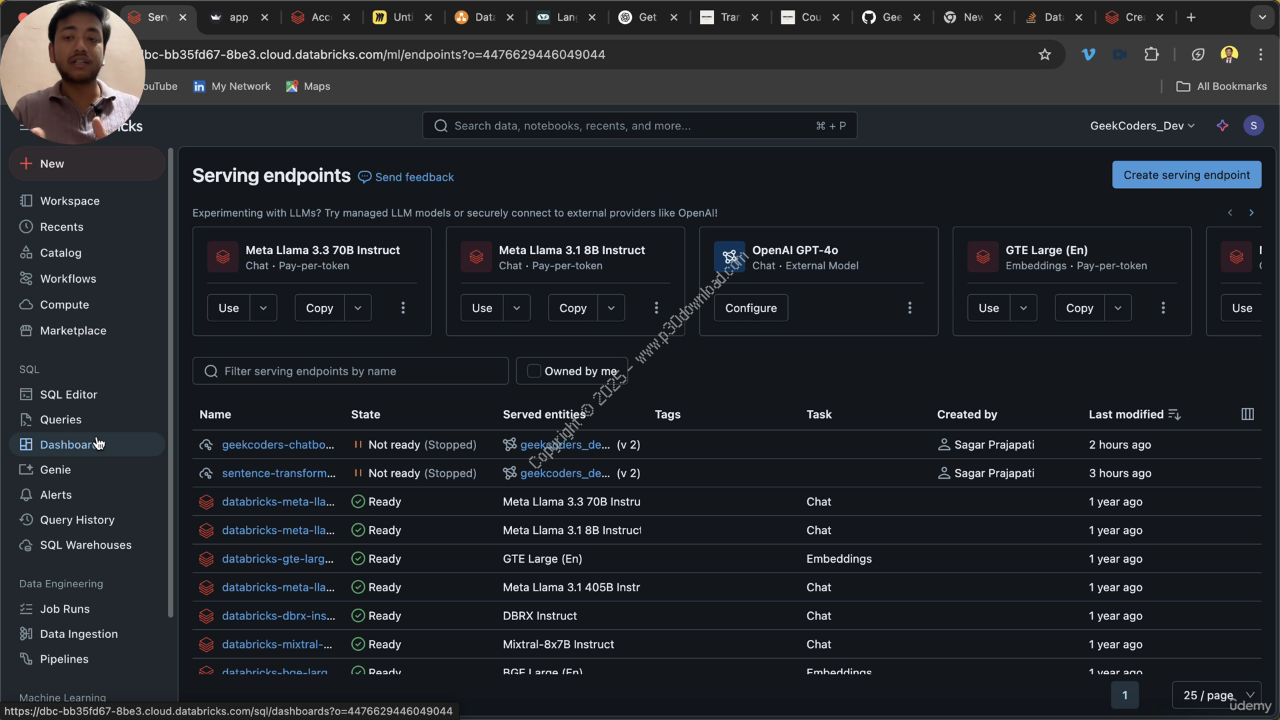Open a new browser tab with plus
This screenshot has height=720, width=1280.
coord(1191,17)
